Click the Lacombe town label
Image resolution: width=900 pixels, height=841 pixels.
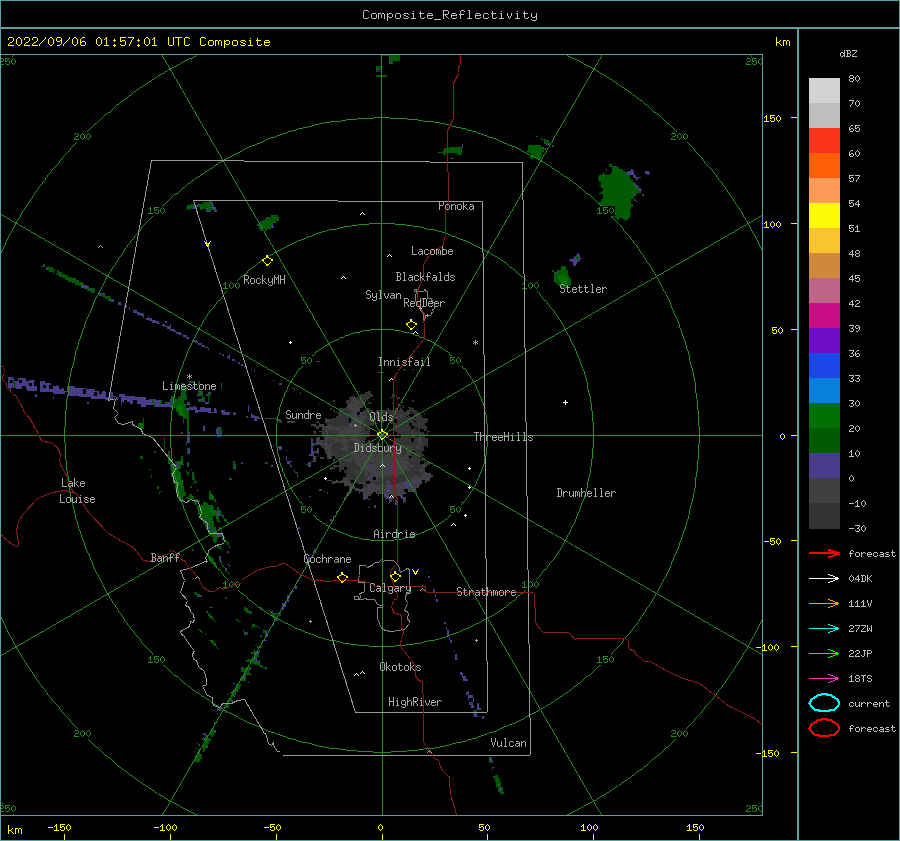pos(432,251)
